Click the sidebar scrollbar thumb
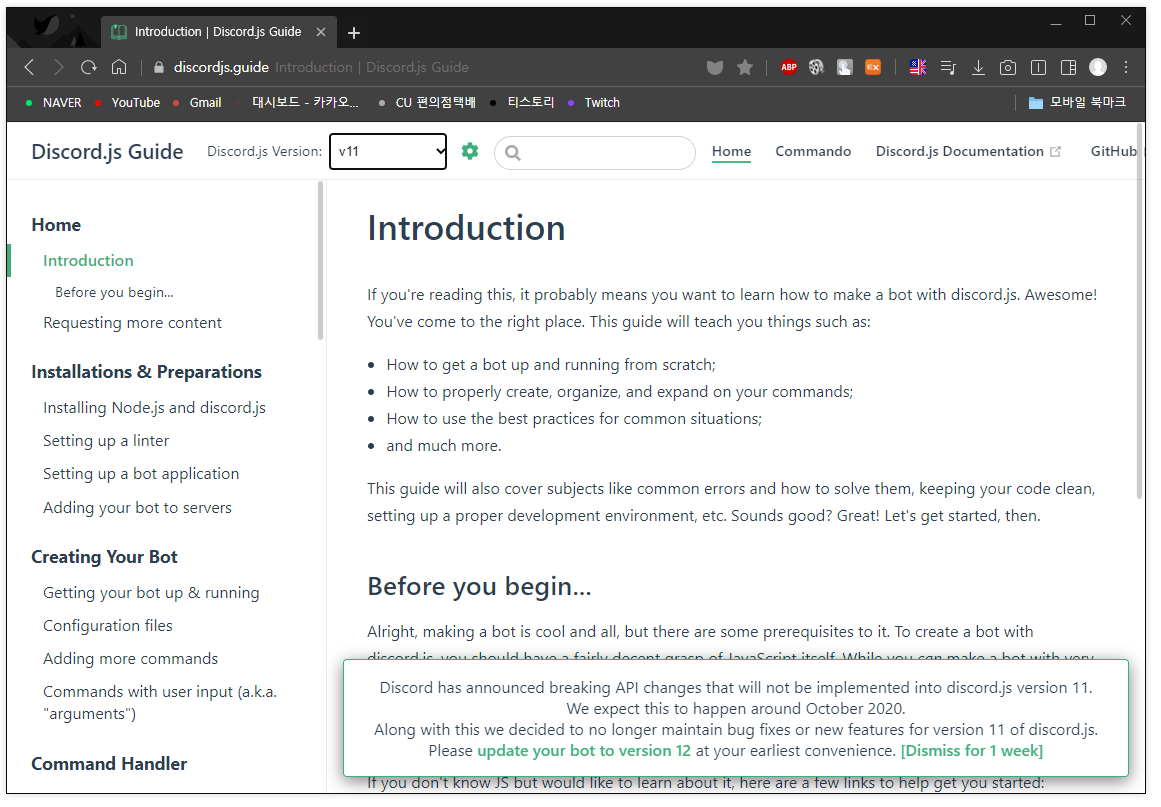This screenshot has height=807, width=1161. point(321,261)
